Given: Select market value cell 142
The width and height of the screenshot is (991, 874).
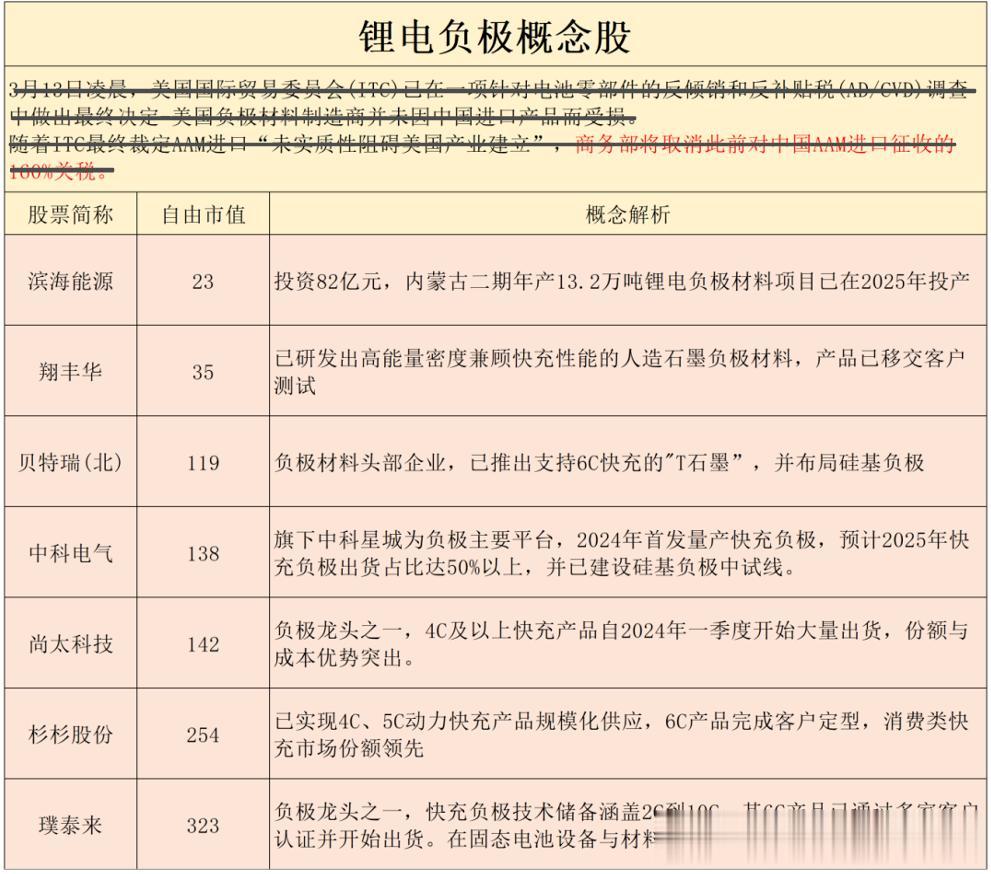Looking at the screenshot, I should (203, 645).
